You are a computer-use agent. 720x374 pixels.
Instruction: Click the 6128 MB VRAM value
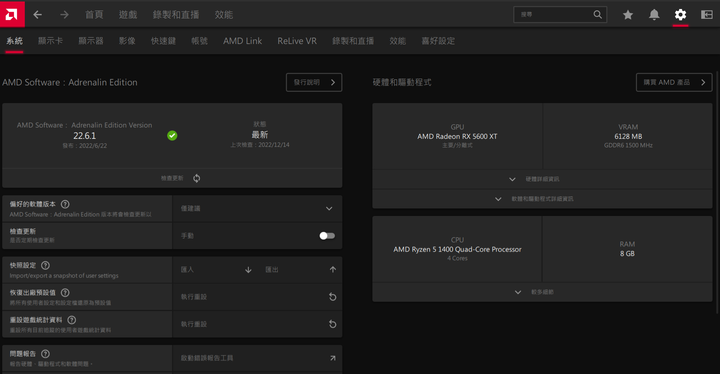(628, 136)
